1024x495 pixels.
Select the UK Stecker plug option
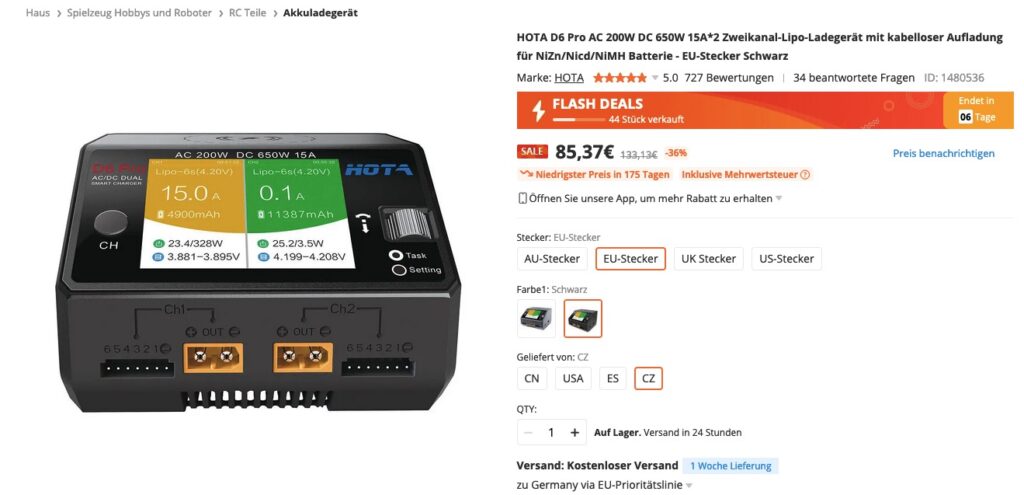click(709, 259)
